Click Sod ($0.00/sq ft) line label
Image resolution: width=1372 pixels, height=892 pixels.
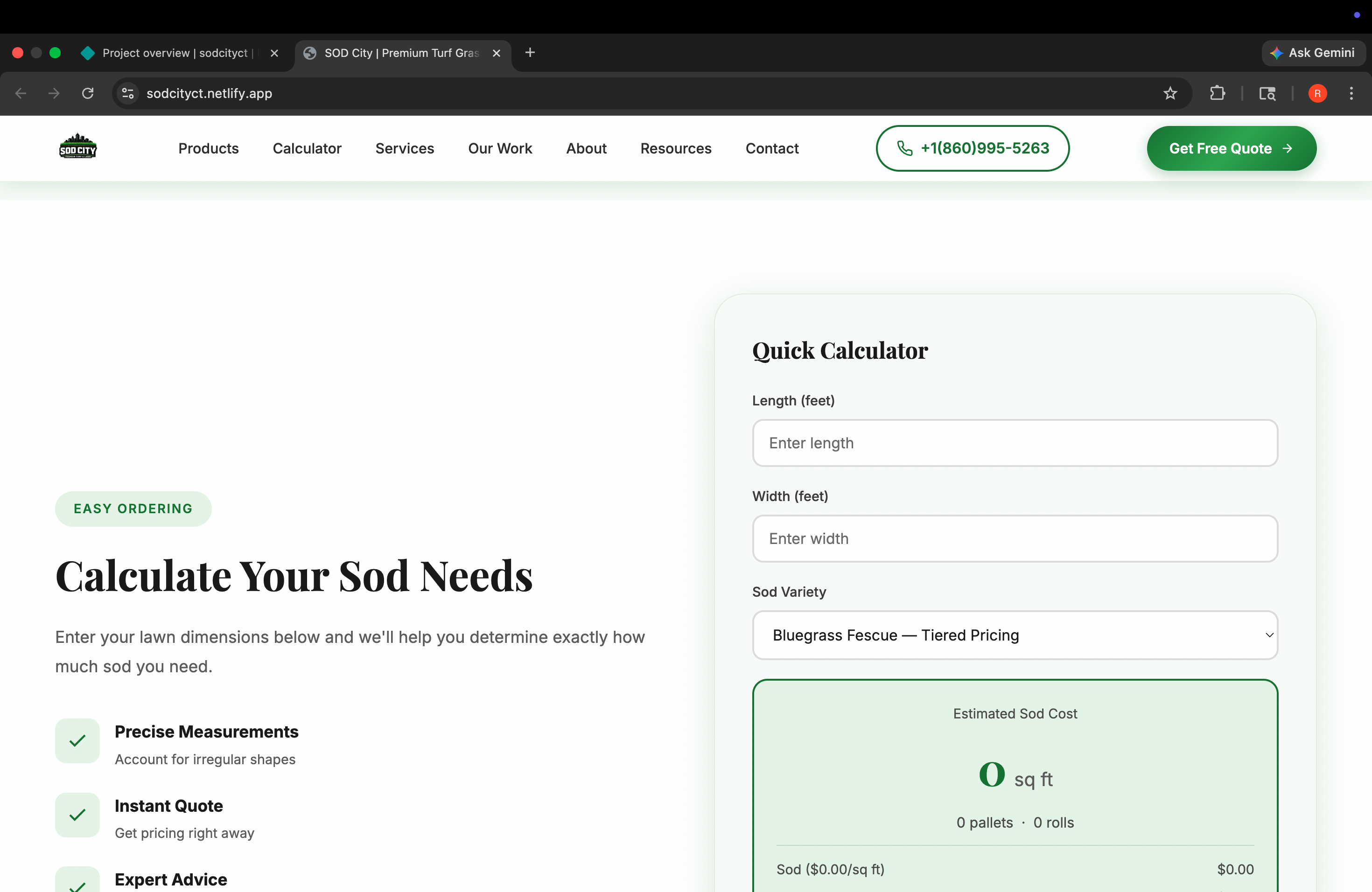830,869
